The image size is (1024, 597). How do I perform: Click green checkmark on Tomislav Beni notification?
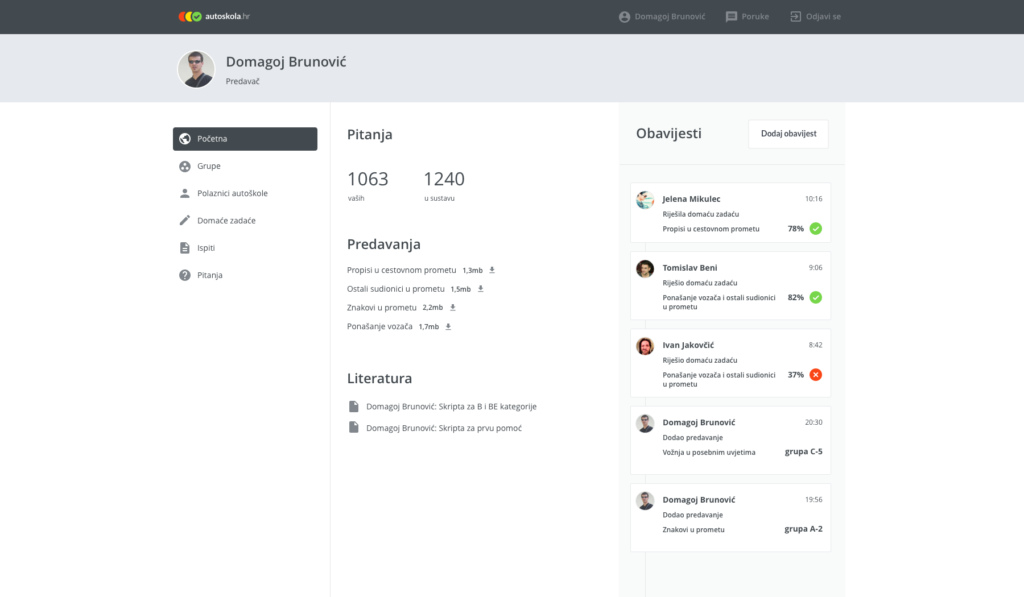(815, 298)
